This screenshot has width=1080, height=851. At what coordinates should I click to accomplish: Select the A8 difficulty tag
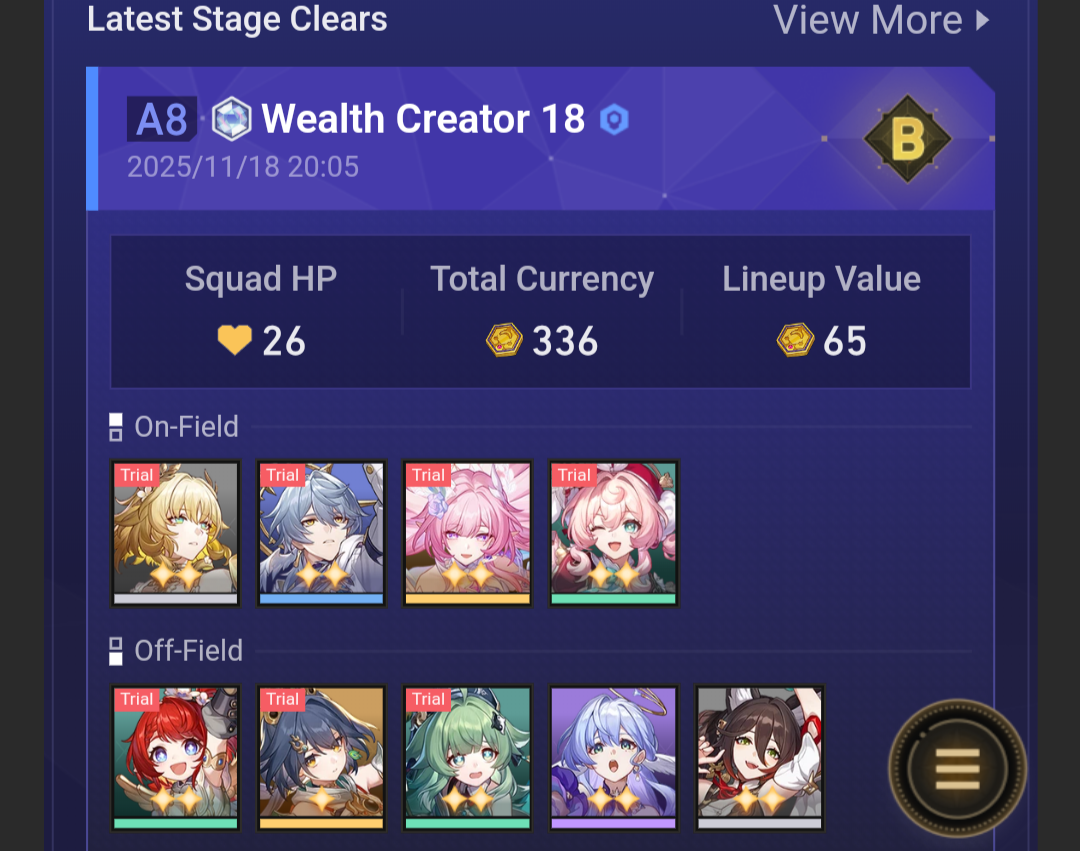coord(162,119)
